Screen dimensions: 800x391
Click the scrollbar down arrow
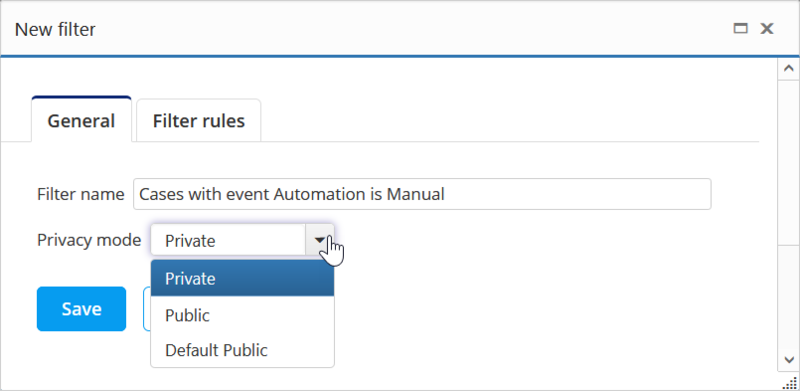pos(788,360)
